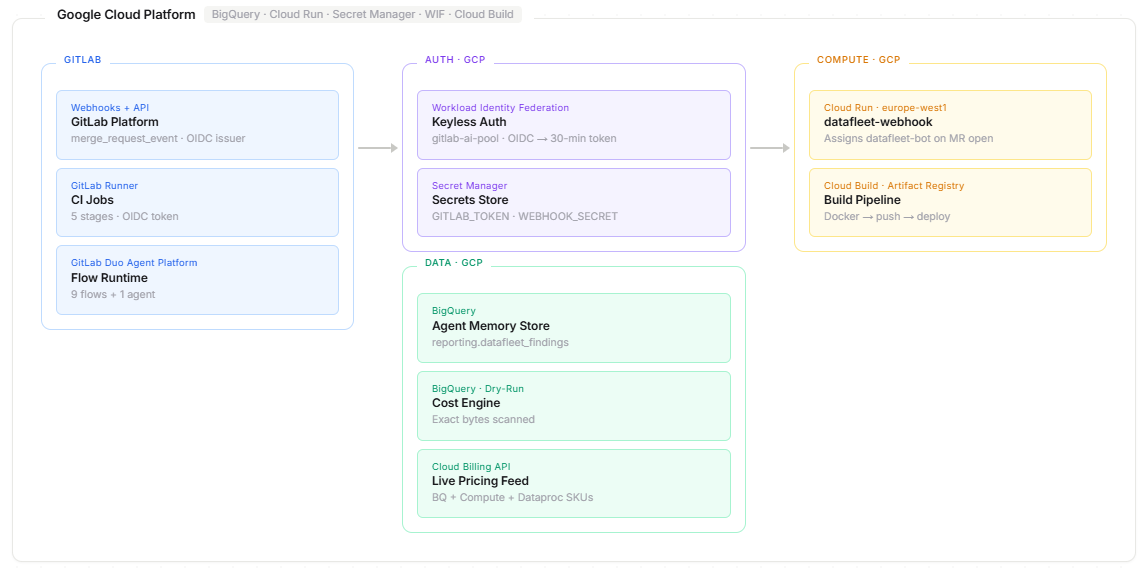Click the arrow from Auth to Compute
Image resolution: width=1144 pixels, height=576 pixels.
(x=770, y=148)
